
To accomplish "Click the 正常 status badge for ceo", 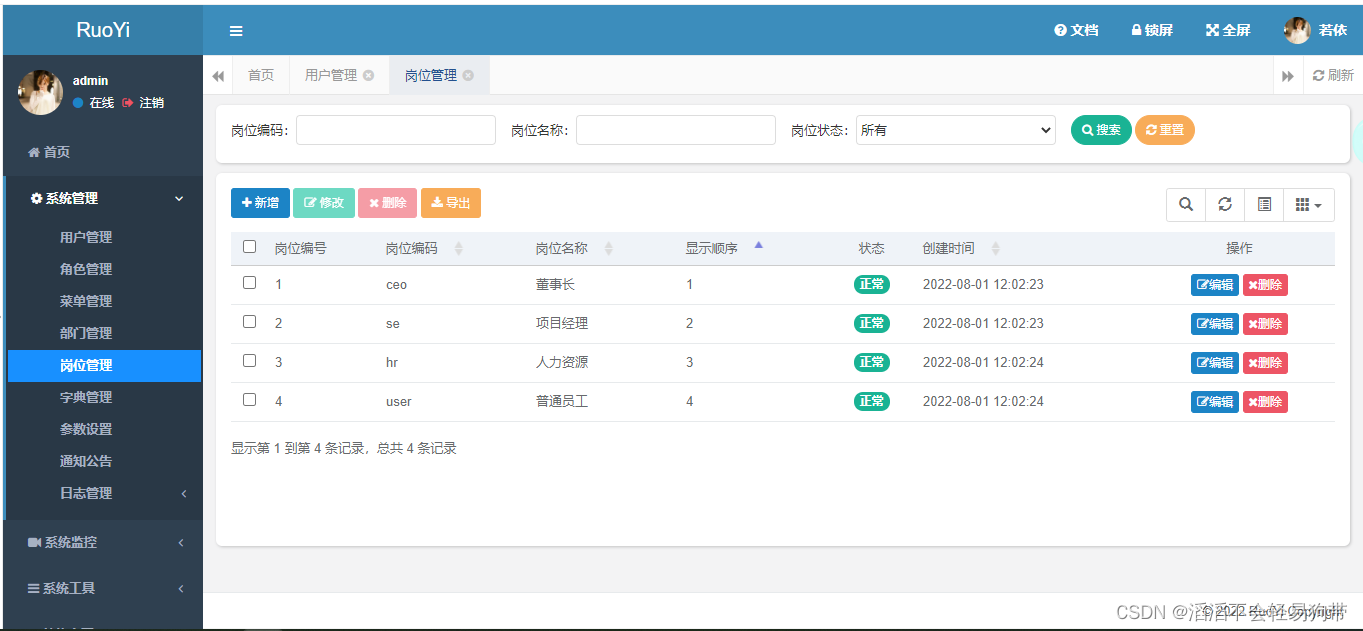I will (x=871, y=284).
